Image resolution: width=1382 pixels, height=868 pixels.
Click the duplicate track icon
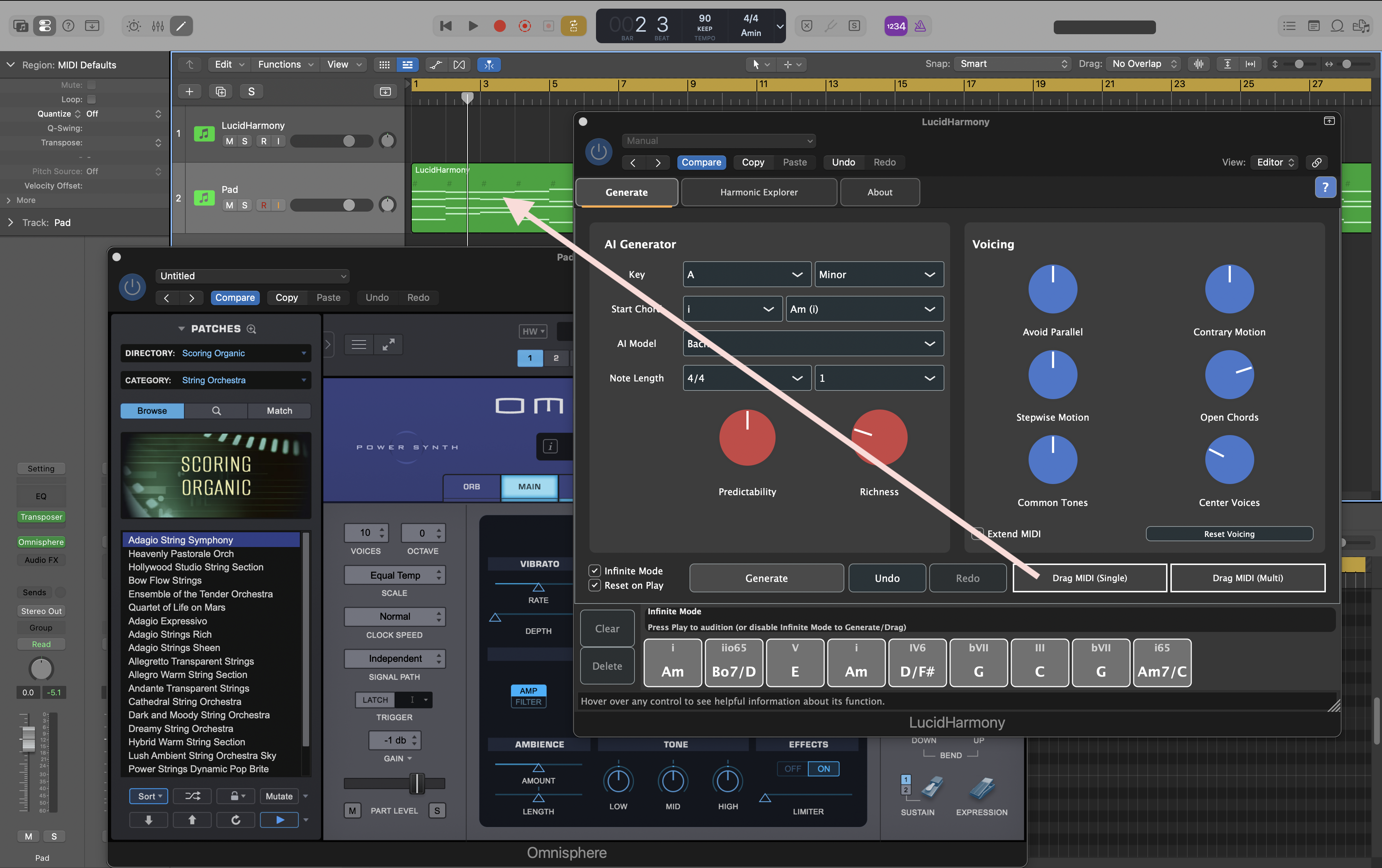point(220,91)
